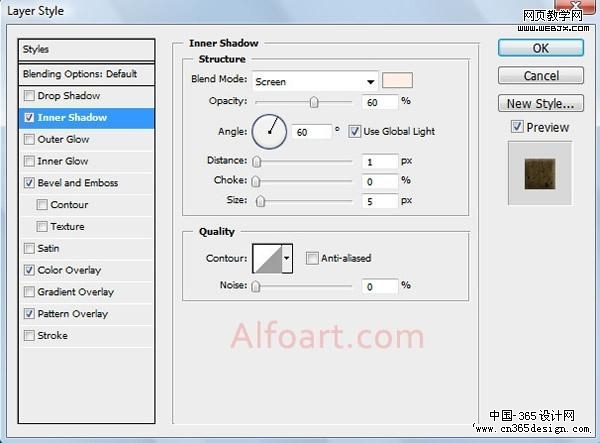This screenshot has height=443, width=600.
Task: Click the Noise value field
Action: 380,286
